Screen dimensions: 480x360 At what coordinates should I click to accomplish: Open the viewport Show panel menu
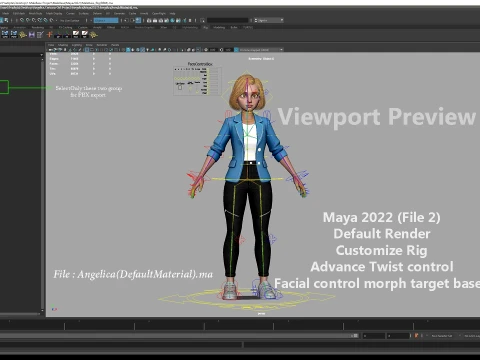click(x=89, y=45)
